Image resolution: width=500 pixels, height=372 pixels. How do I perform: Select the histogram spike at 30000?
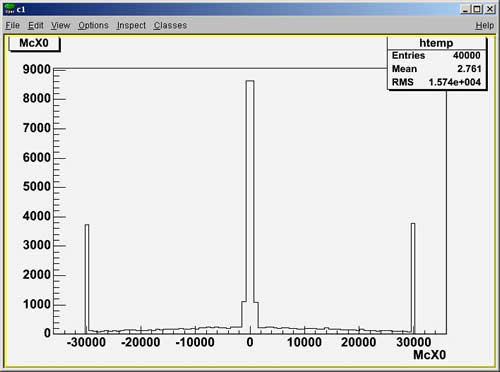click(x=413, y=277)
